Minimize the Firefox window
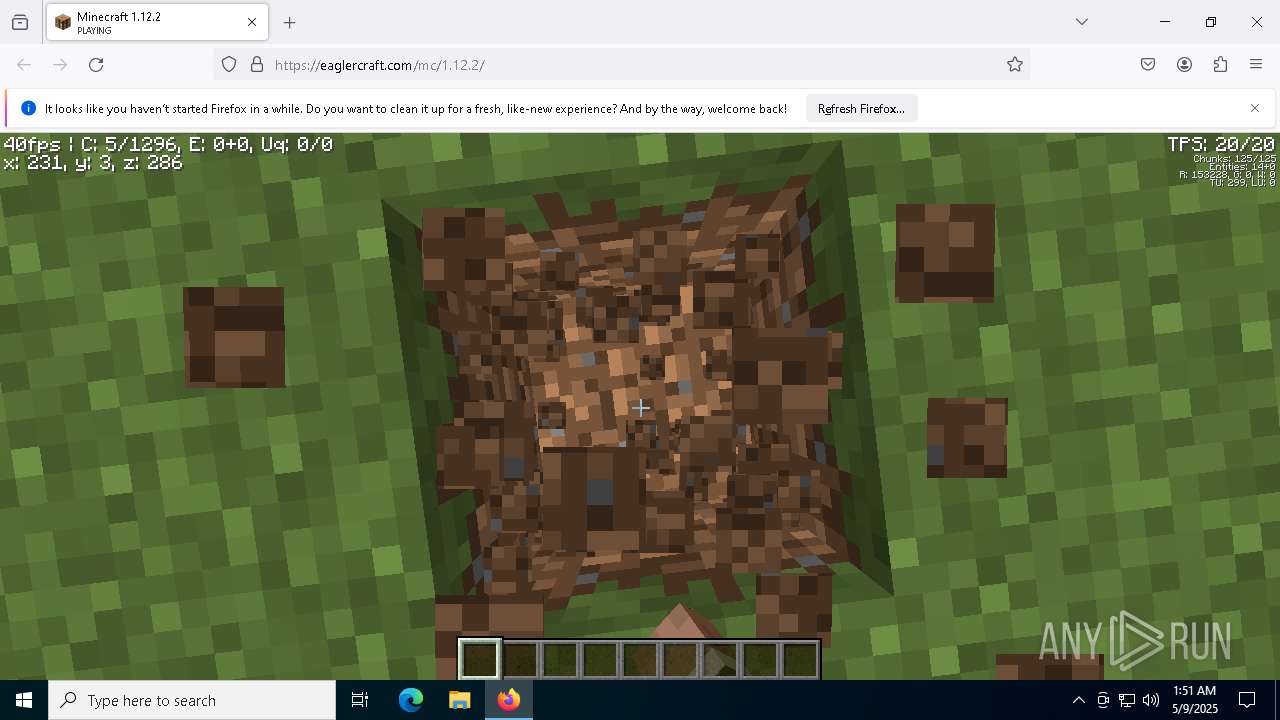This screenshot has width=1280, height=720. (1165, 22)
